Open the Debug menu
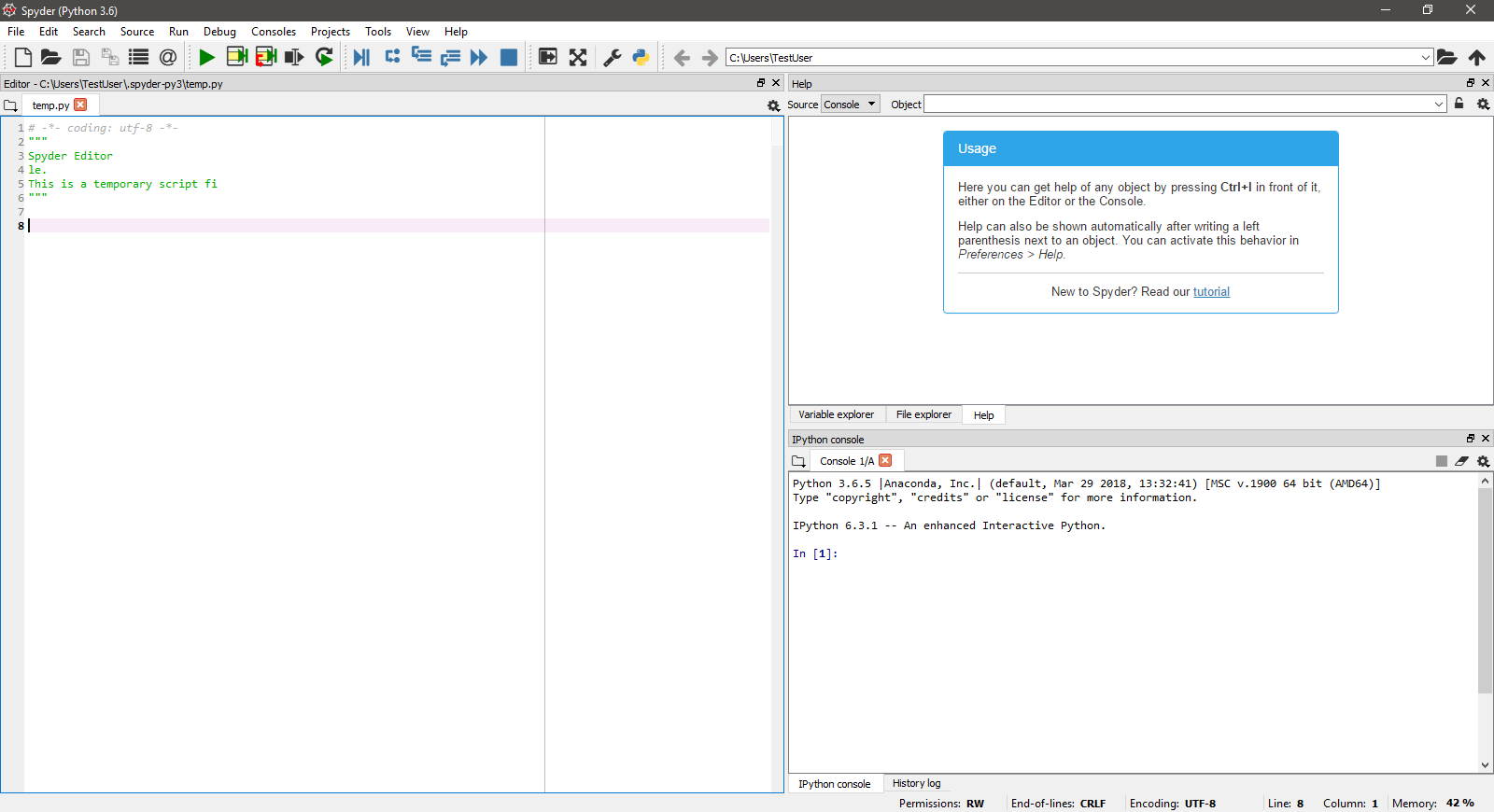 [219, 32]
